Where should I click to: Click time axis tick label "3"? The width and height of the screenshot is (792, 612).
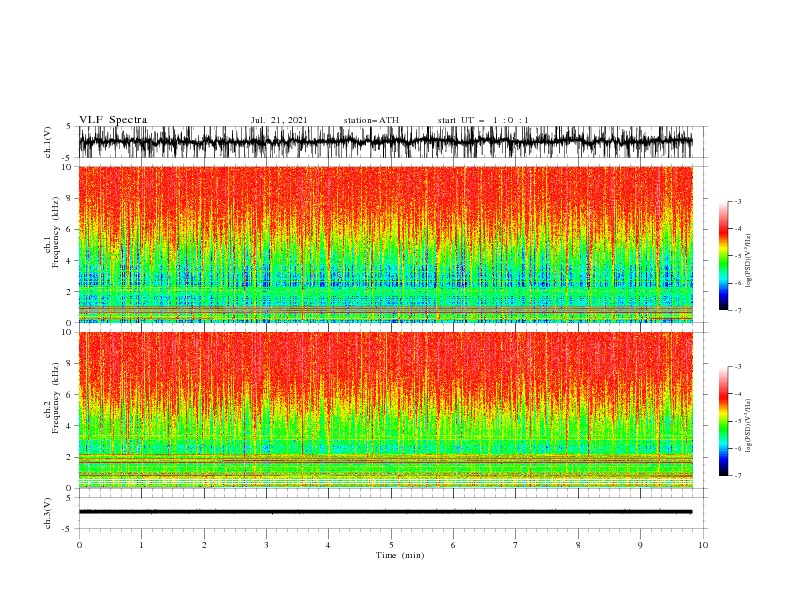(266, 545)
